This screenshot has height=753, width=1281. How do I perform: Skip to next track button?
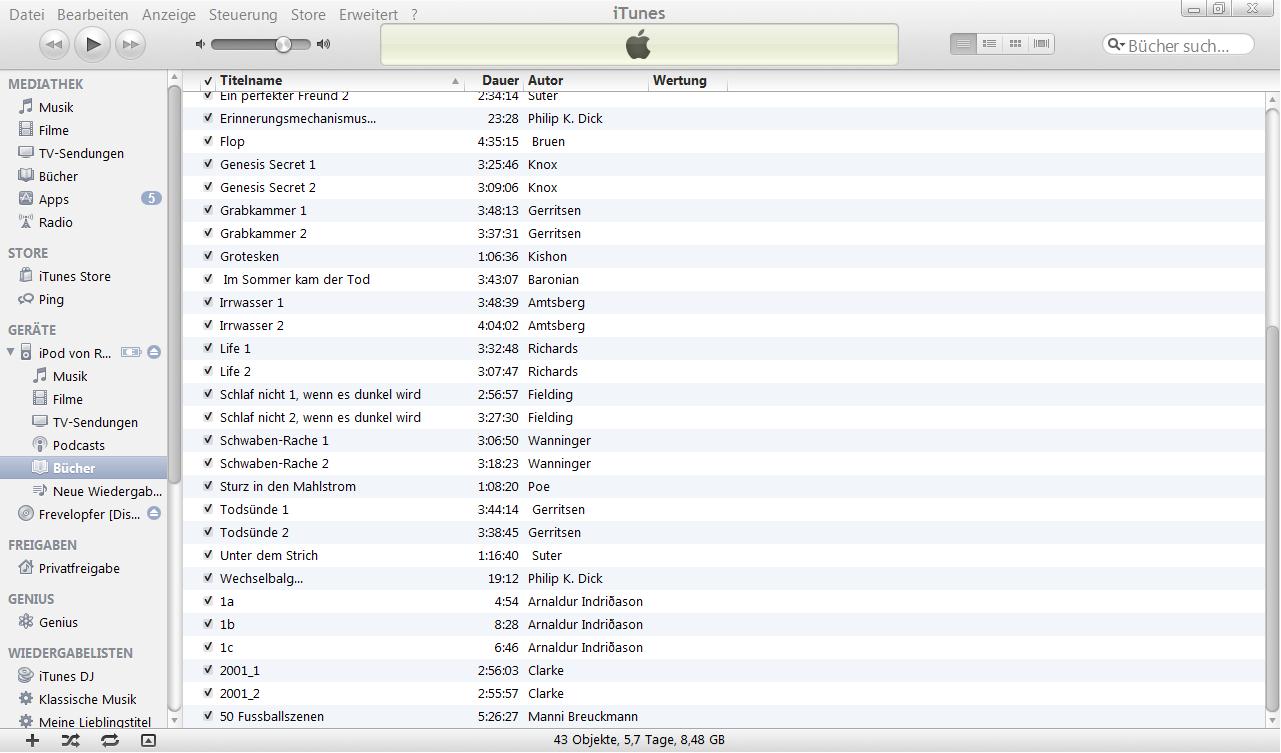pos(130,44)
